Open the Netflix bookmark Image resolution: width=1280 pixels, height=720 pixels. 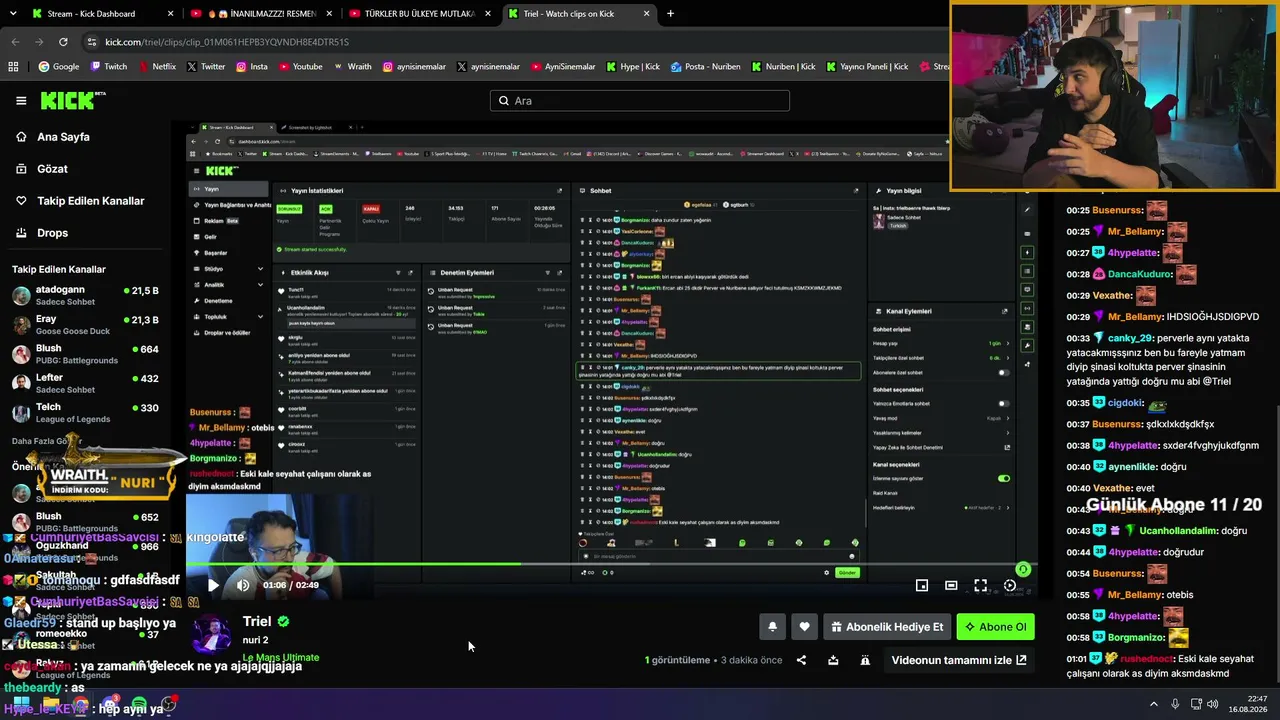tap(156, 67)
